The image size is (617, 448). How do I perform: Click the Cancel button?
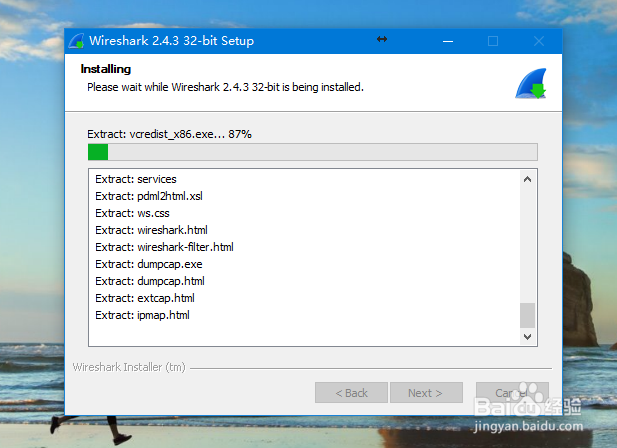point(512,393)
